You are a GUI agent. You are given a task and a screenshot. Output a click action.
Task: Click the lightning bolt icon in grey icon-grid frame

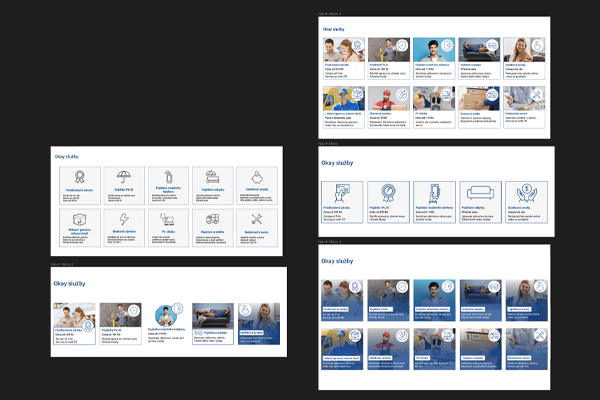click(x=124, y=219)
